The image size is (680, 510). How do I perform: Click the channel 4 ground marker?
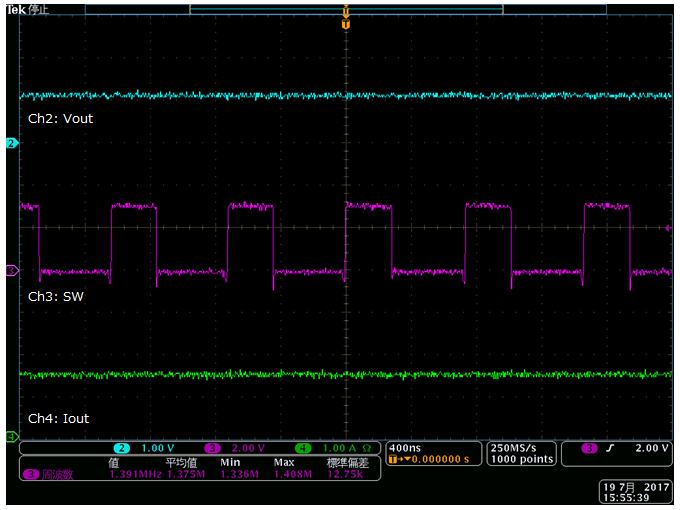(x=12, y=436)
